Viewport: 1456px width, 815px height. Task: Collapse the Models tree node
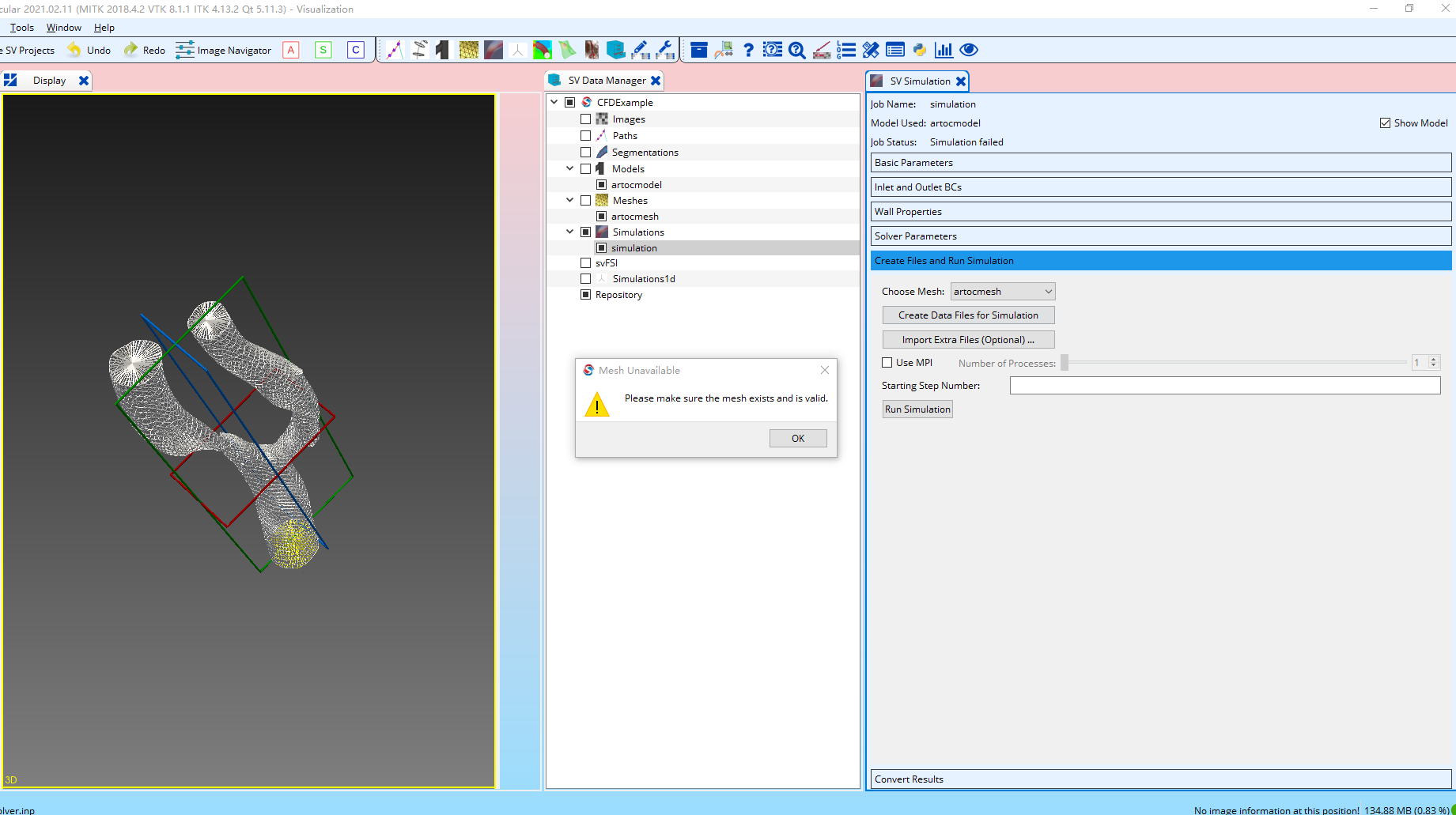(x=569, y=168)
